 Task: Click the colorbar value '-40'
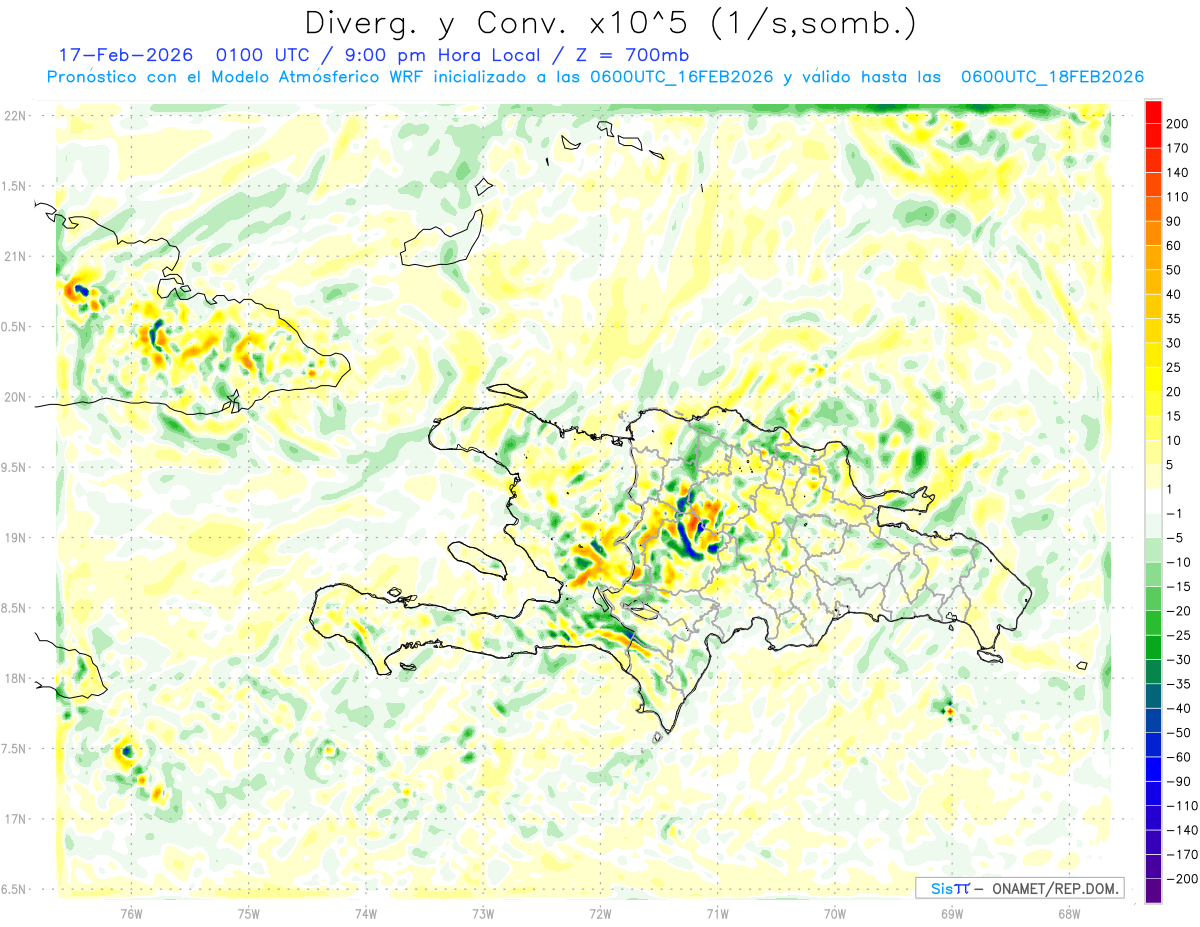pos(1178,709)
